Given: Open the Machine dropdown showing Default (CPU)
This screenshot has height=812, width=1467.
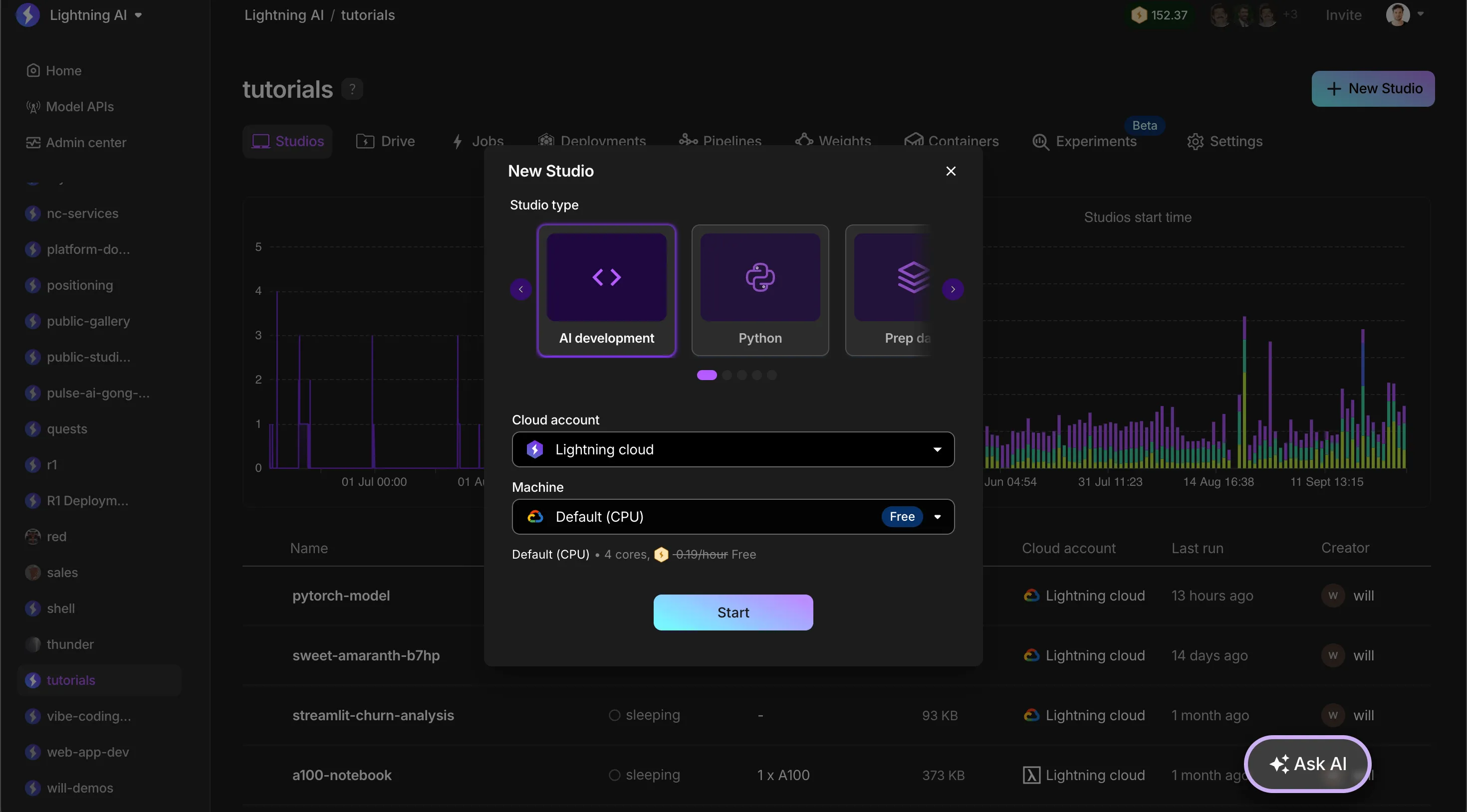Looking at the screenshot, I should [733, 516].
